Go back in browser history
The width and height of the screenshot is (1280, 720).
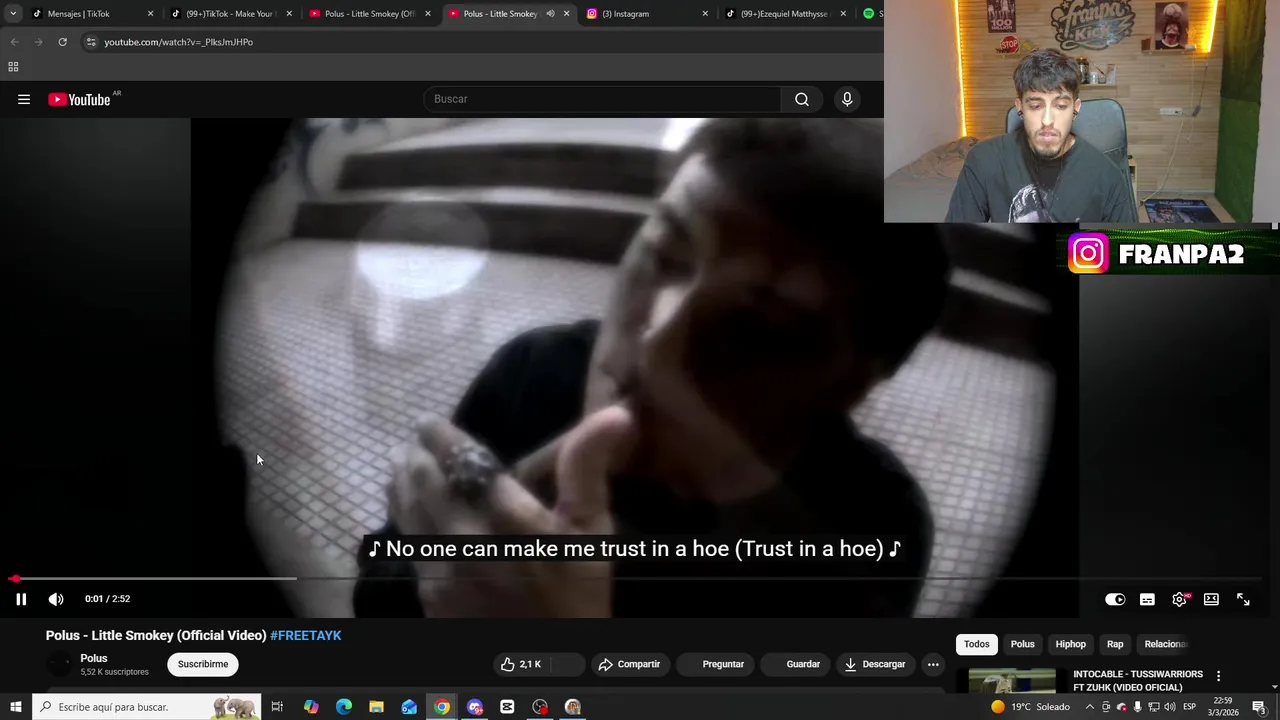[14, 42]
